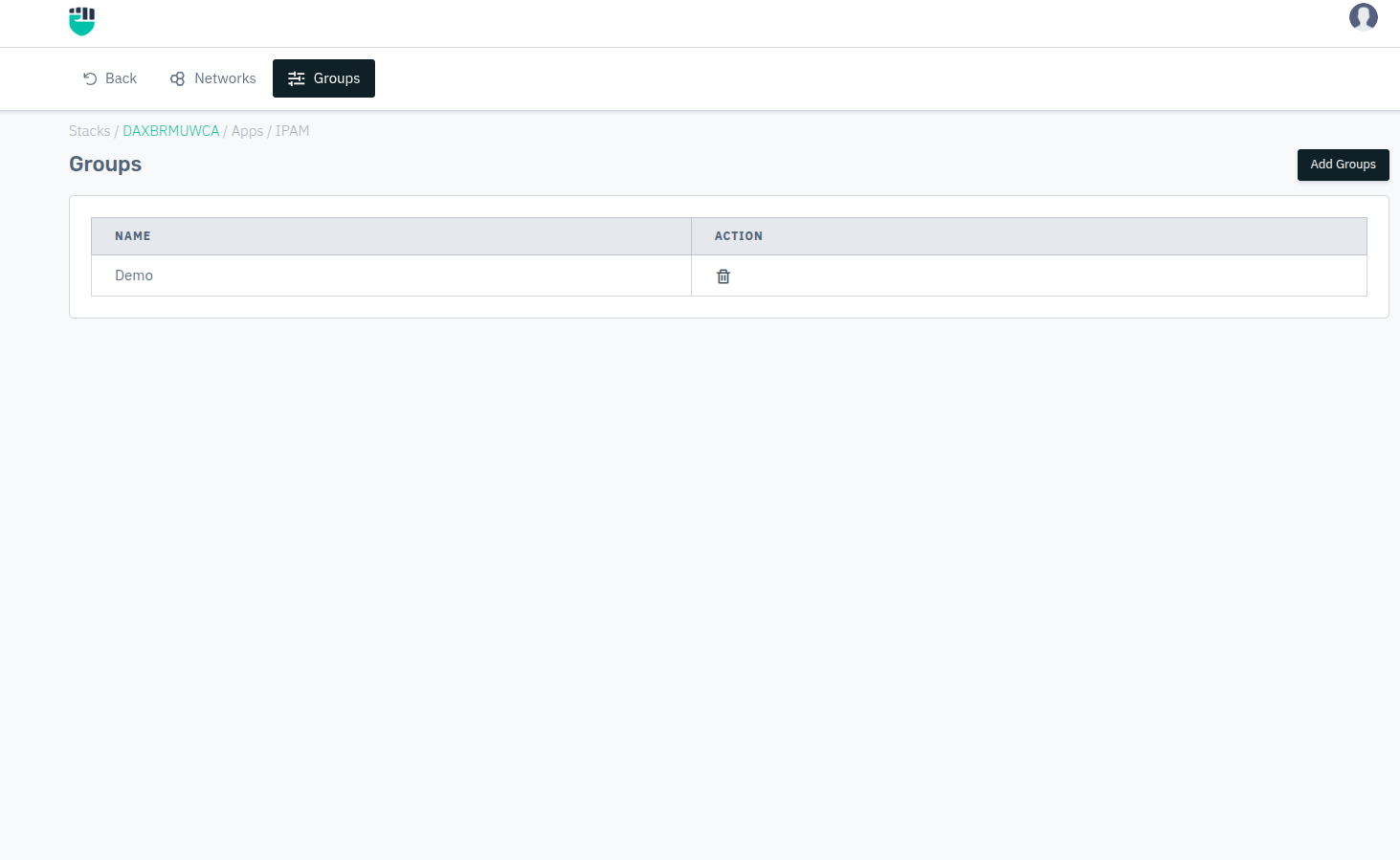The width and height of the screenshot is (1400, 860).
Task: Click the Groups sliders icon
Action: (x=297, y=78)
